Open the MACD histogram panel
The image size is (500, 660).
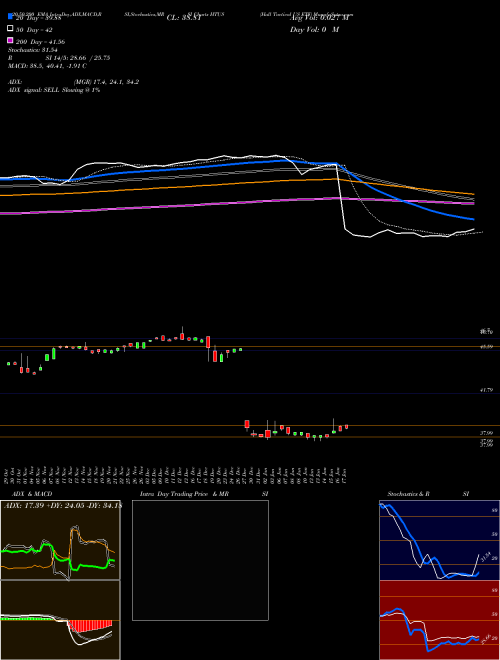(x=60, y=620)
